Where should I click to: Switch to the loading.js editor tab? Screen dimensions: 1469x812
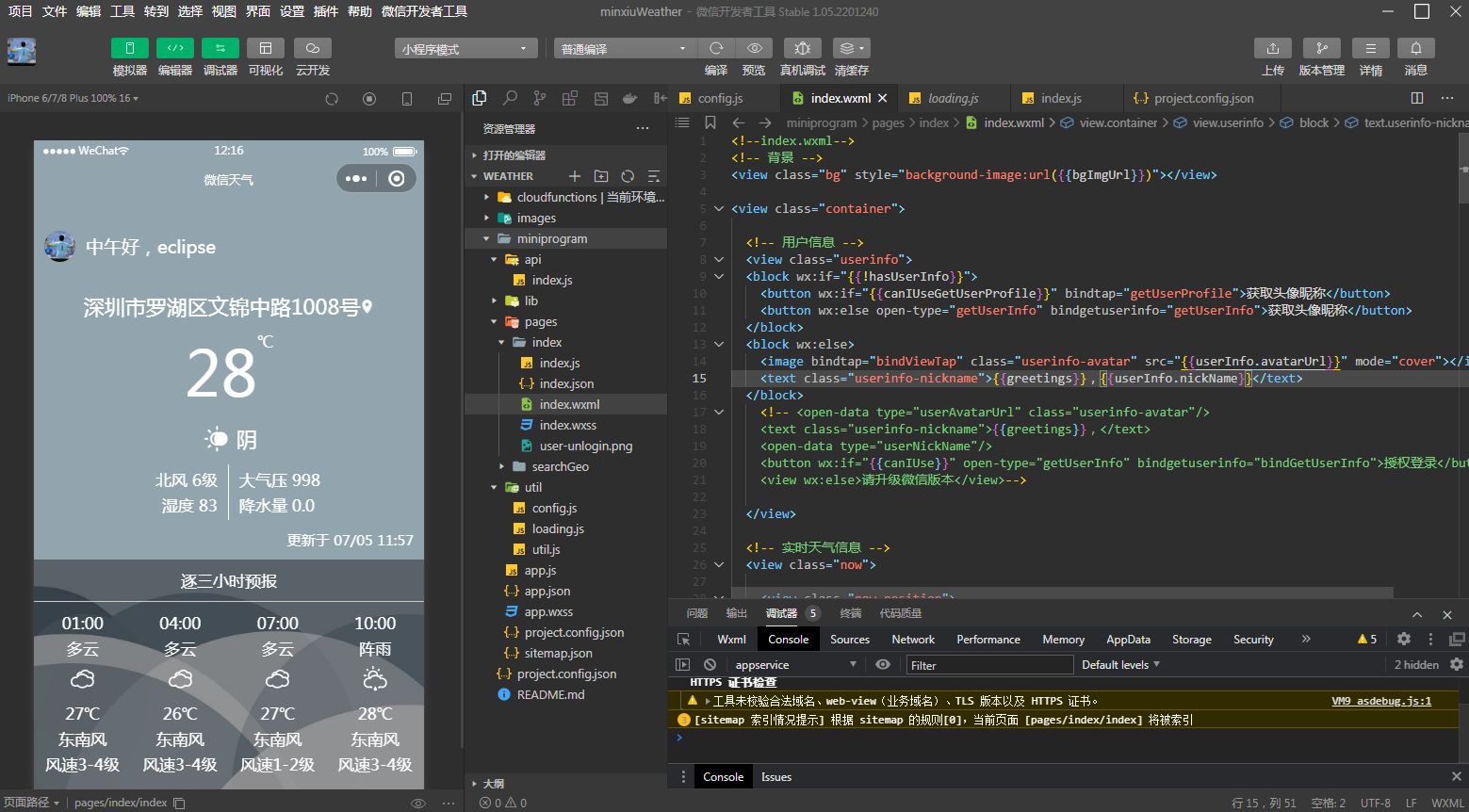pos(953,98)
